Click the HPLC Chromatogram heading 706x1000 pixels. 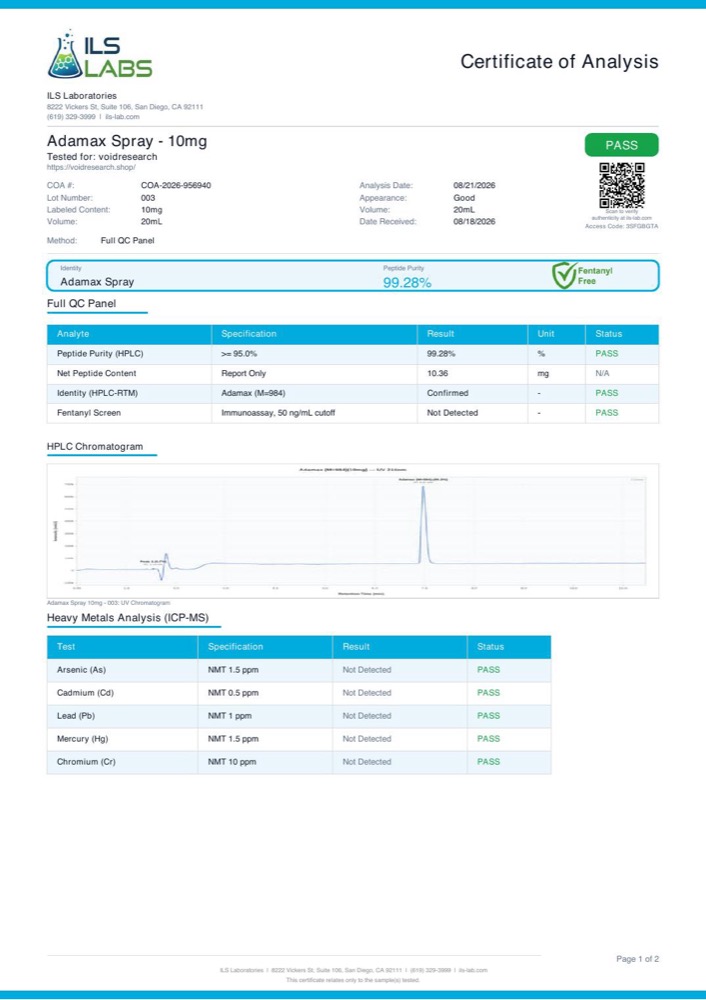pos(95,446)
